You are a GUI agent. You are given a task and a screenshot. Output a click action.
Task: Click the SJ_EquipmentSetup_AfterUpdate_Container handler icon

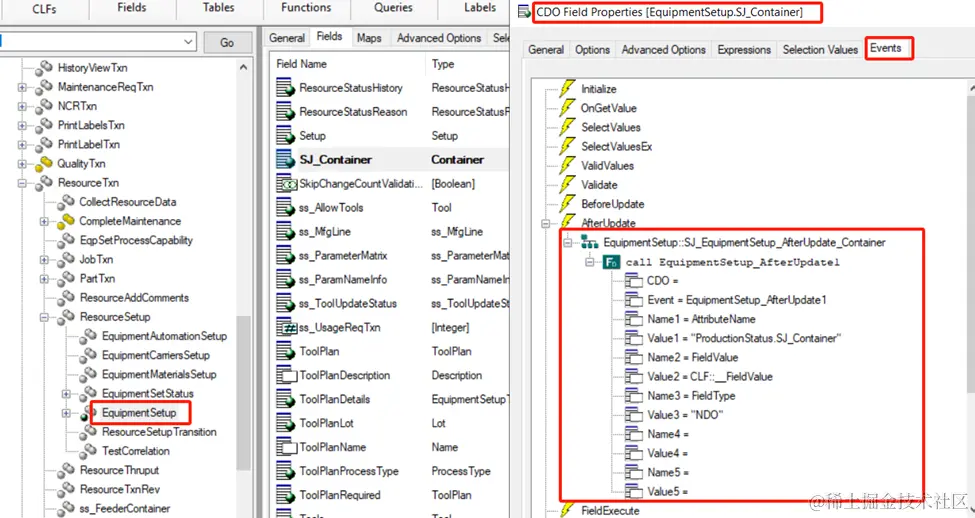click(x=589, y=243)
